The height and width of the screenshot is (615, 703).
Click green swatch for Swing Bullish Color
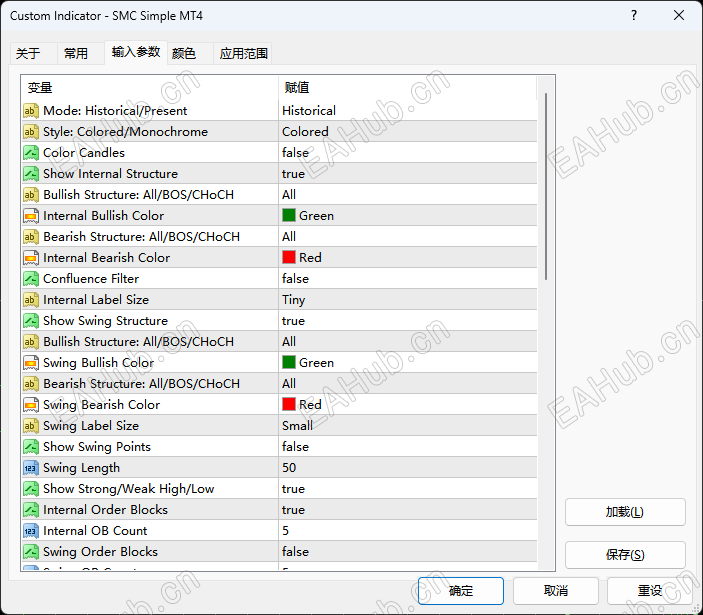click(x=289, y=362)
